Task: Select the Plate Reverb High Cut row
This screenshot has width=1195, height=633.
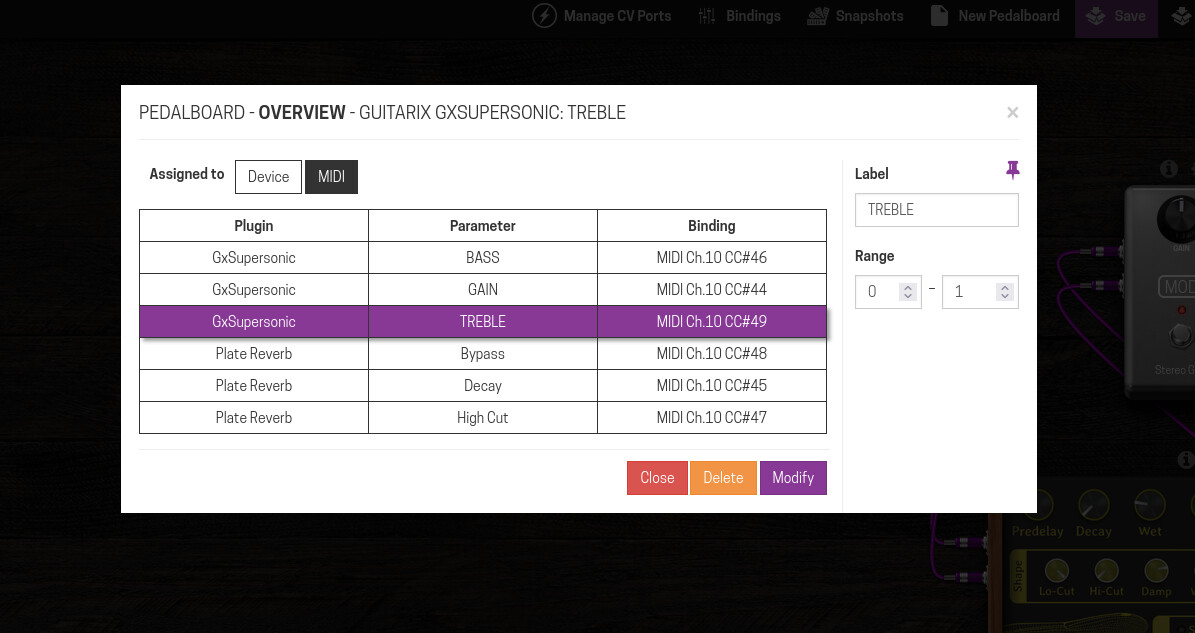Action: pos(482,418)
